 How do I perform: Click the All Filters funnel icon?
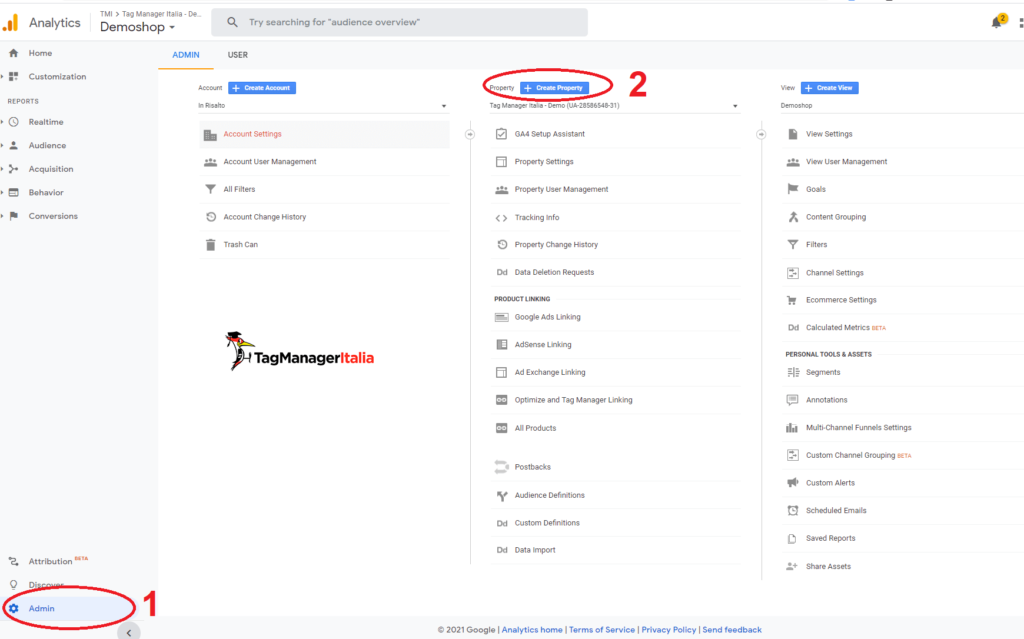pyautogui.click(x=210, y=189)
